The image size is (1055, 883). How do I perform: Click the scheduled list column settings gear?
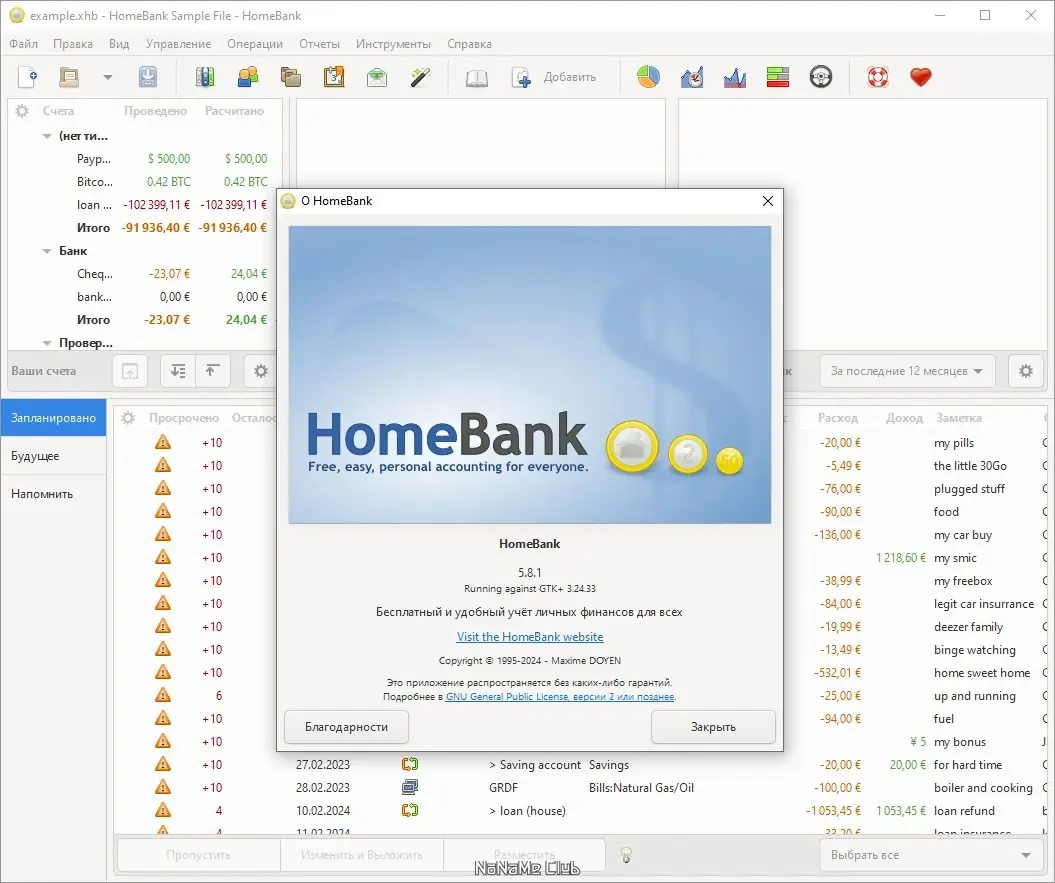click(x=128, y=418)
